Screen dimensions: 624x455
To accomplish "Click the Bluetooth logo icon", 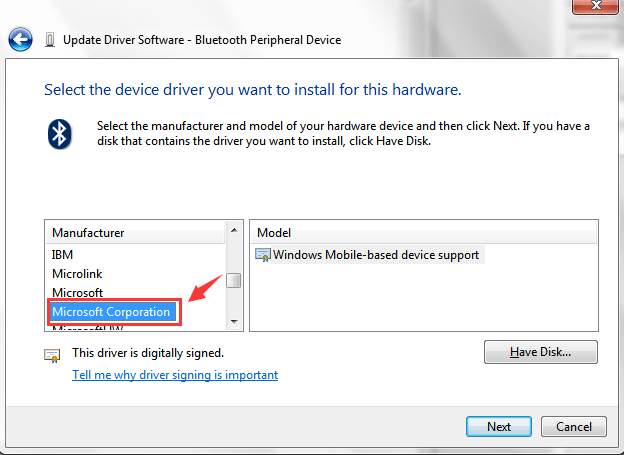I will 60,134.
